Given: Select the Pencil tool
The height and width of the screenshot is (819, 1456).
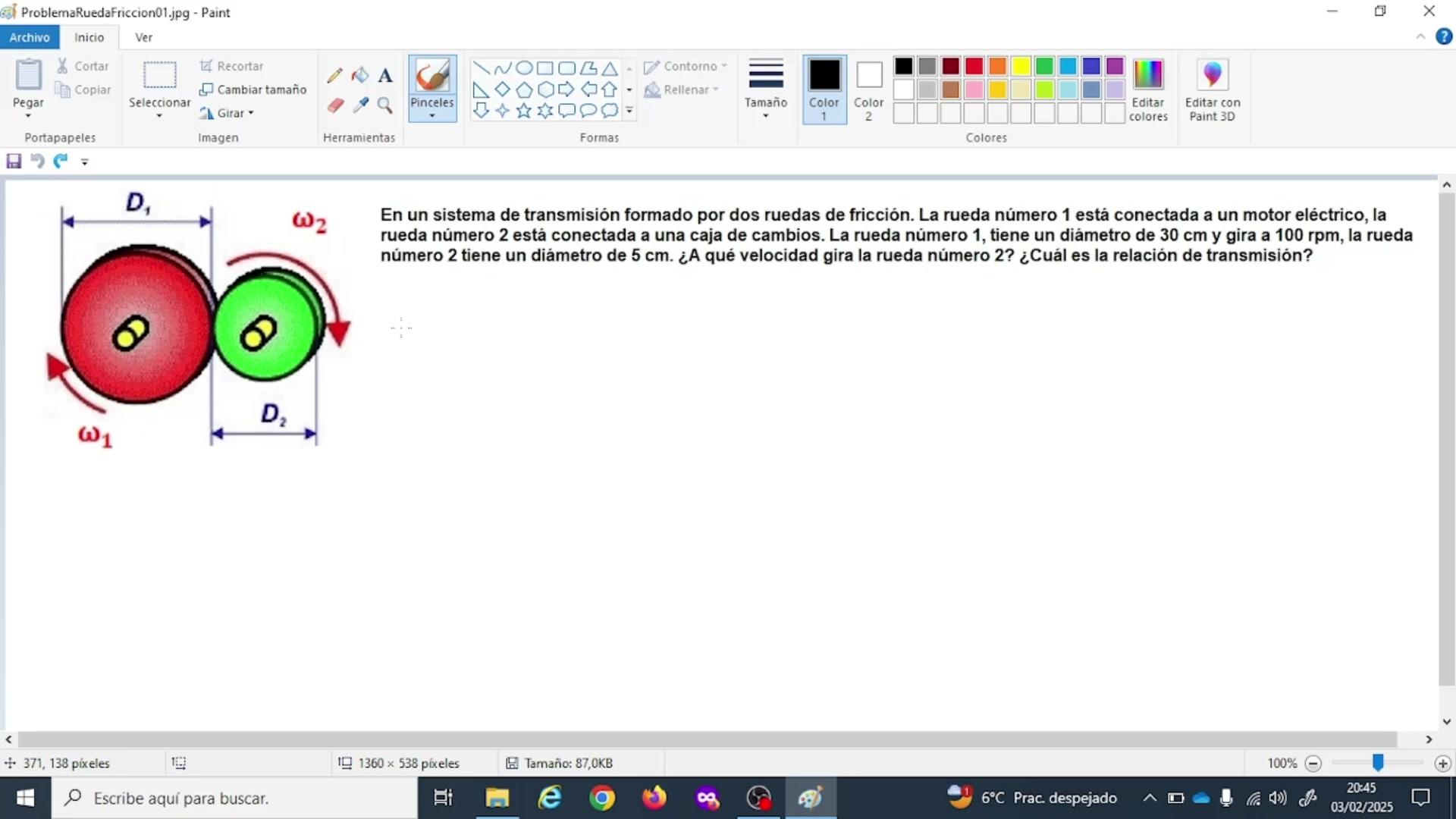Looking at the screenshot, I should coord(334,75).
